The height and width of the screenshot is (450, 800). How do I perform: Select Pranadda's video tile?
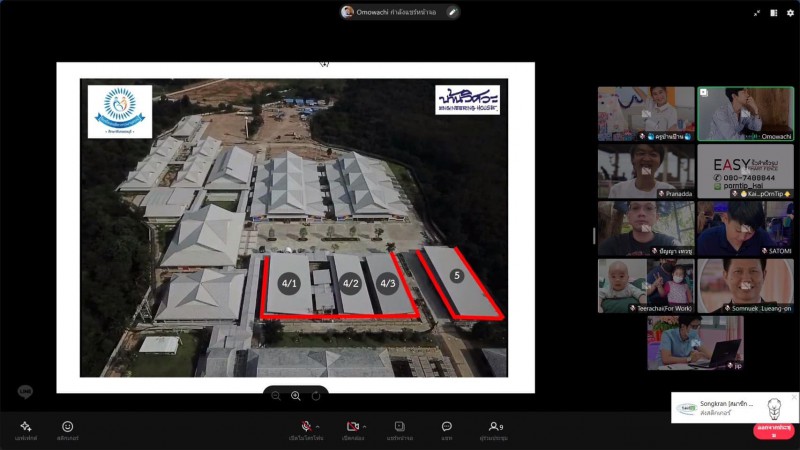[x=646, y=171]
